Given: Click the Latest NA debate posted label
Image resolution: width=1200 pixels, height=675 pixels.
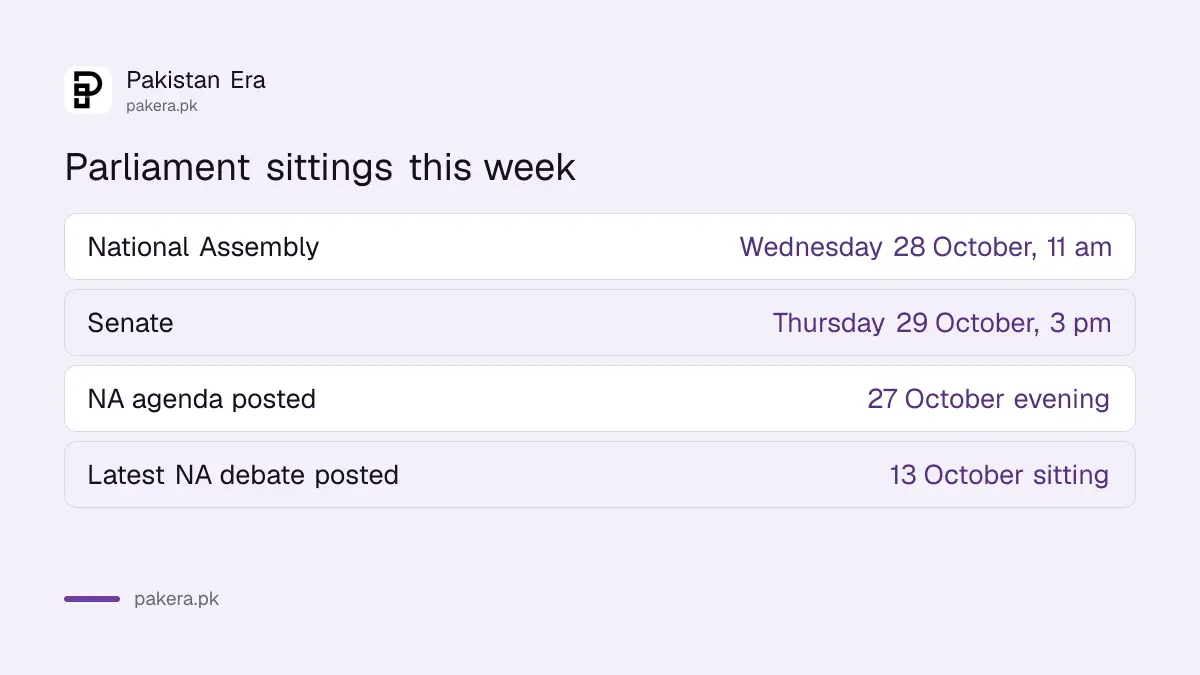Looking at the screenshot, I should click(x=243, y=475).
